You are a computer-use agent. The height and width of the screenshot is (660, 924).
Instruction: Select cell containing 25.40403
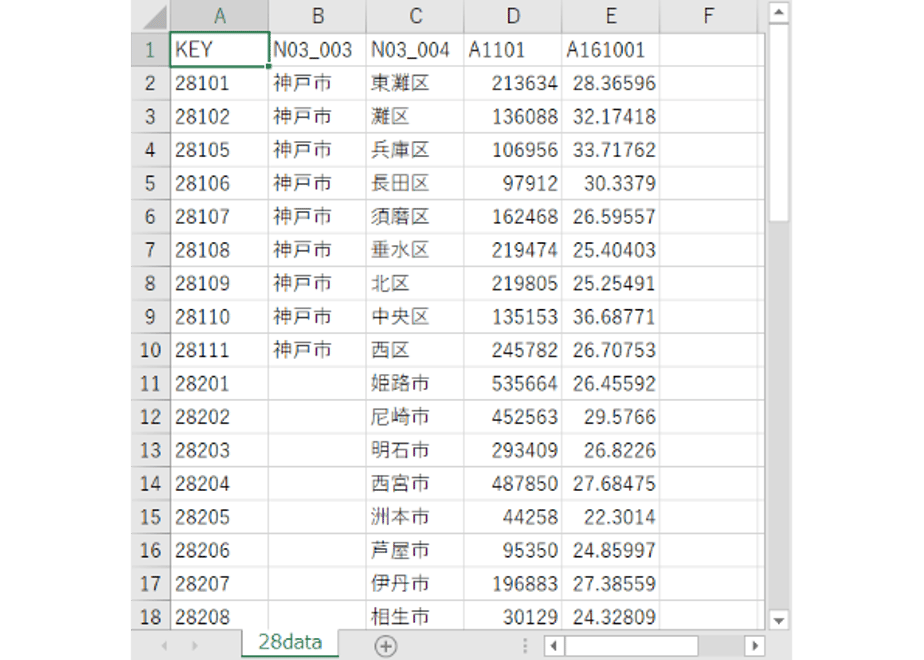tap(610, 250)
